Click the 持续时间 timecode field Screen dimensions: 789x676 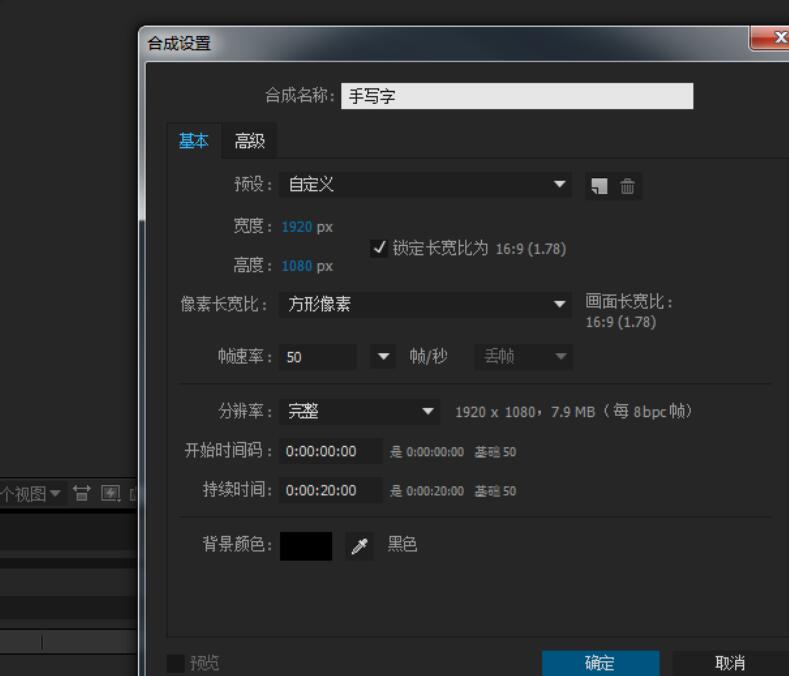pos(330,491)
